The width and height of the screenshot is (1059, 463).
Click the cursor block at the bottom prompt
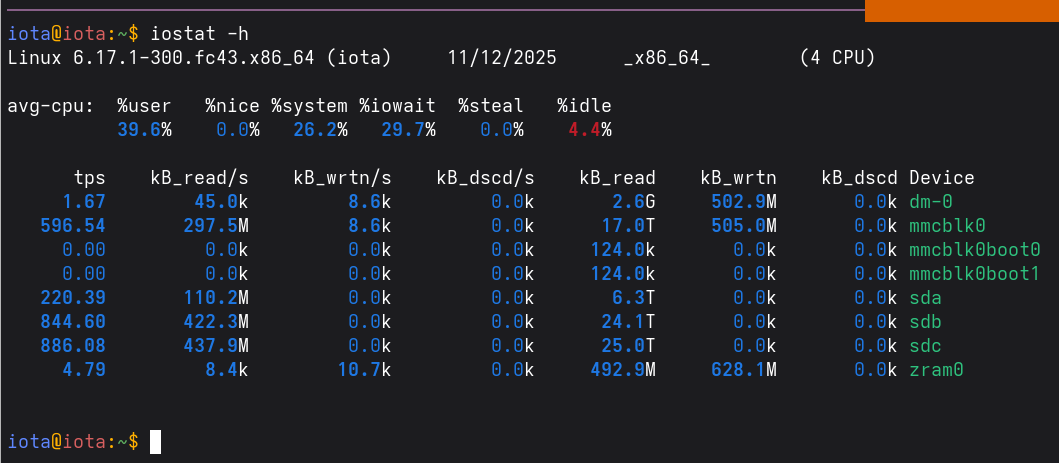coord(155,441)
